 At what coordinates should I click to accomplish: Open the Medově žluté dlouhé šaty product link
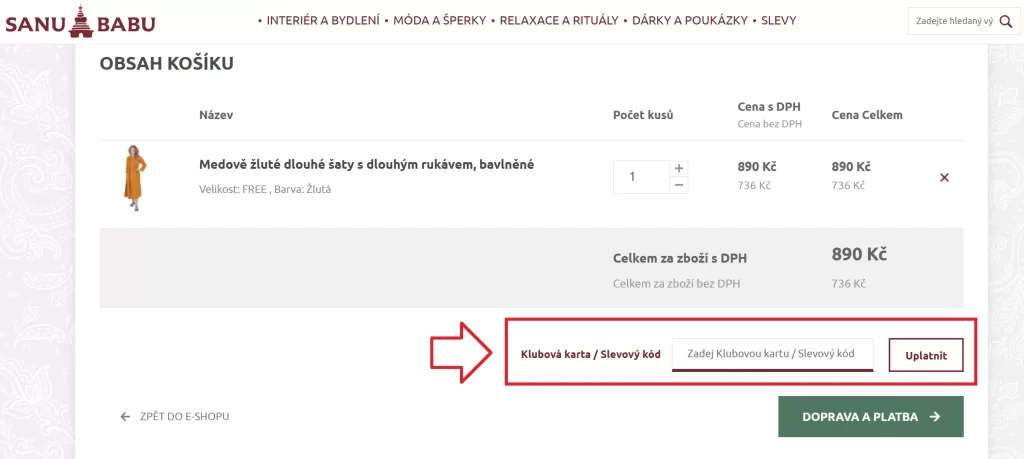point(366,165)
